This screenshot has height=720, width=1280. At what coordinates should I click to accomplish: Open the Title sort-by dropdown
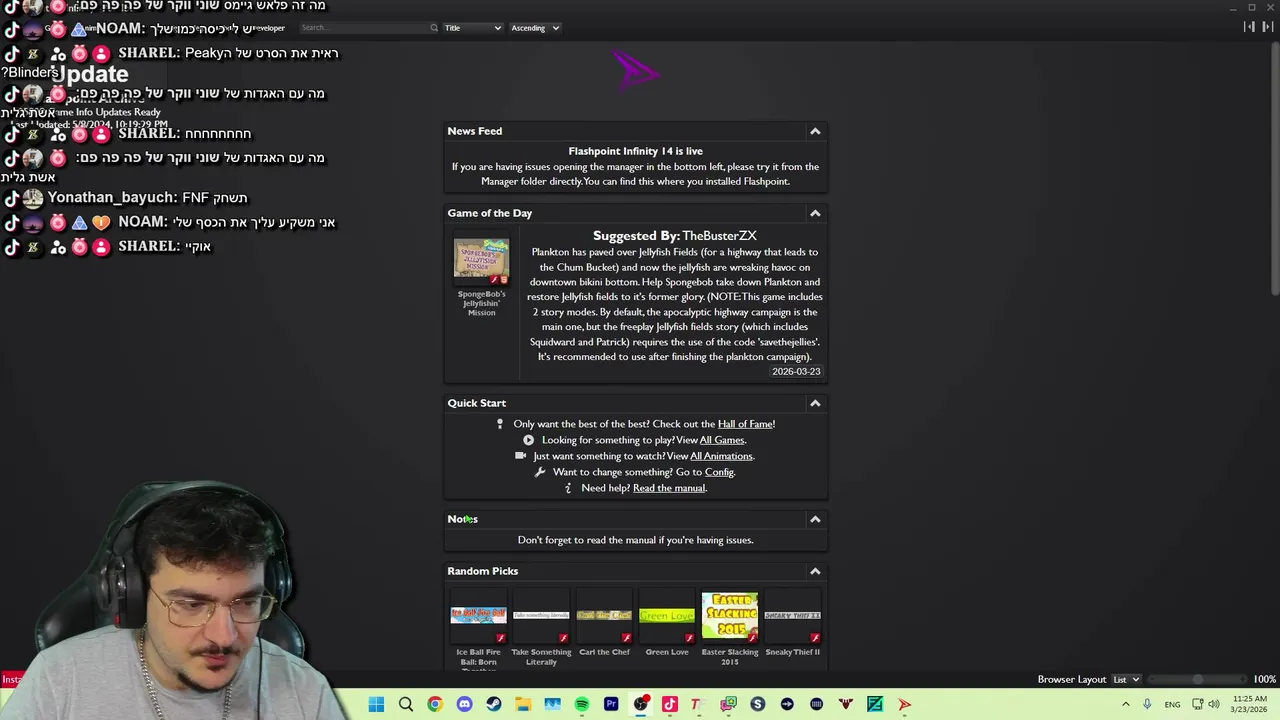(x=472, y=28)
